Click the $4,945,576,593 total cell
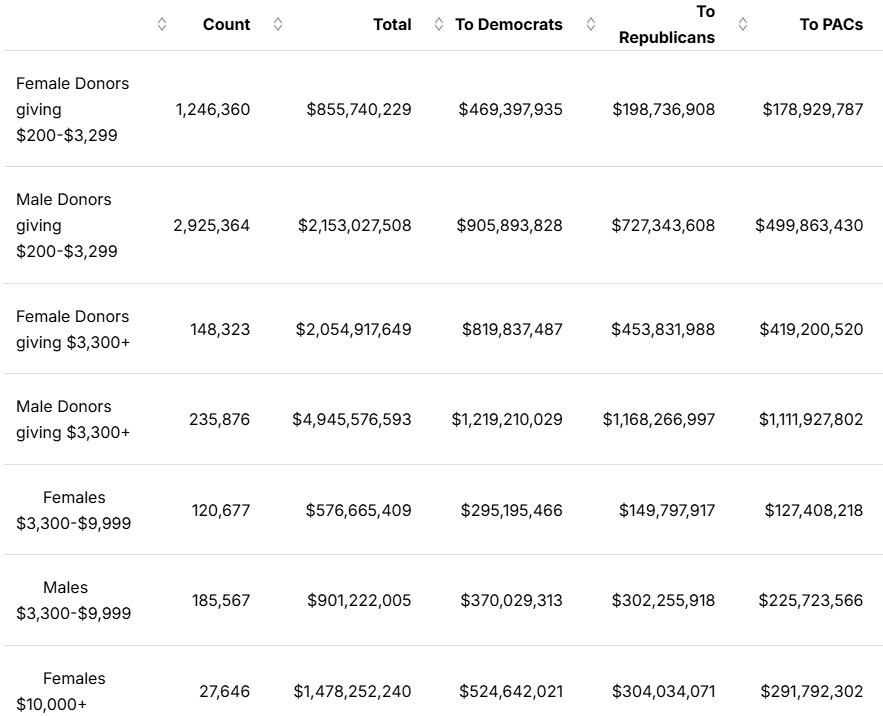The width and height of the screenshot is (883, 716). click(351, 419)
